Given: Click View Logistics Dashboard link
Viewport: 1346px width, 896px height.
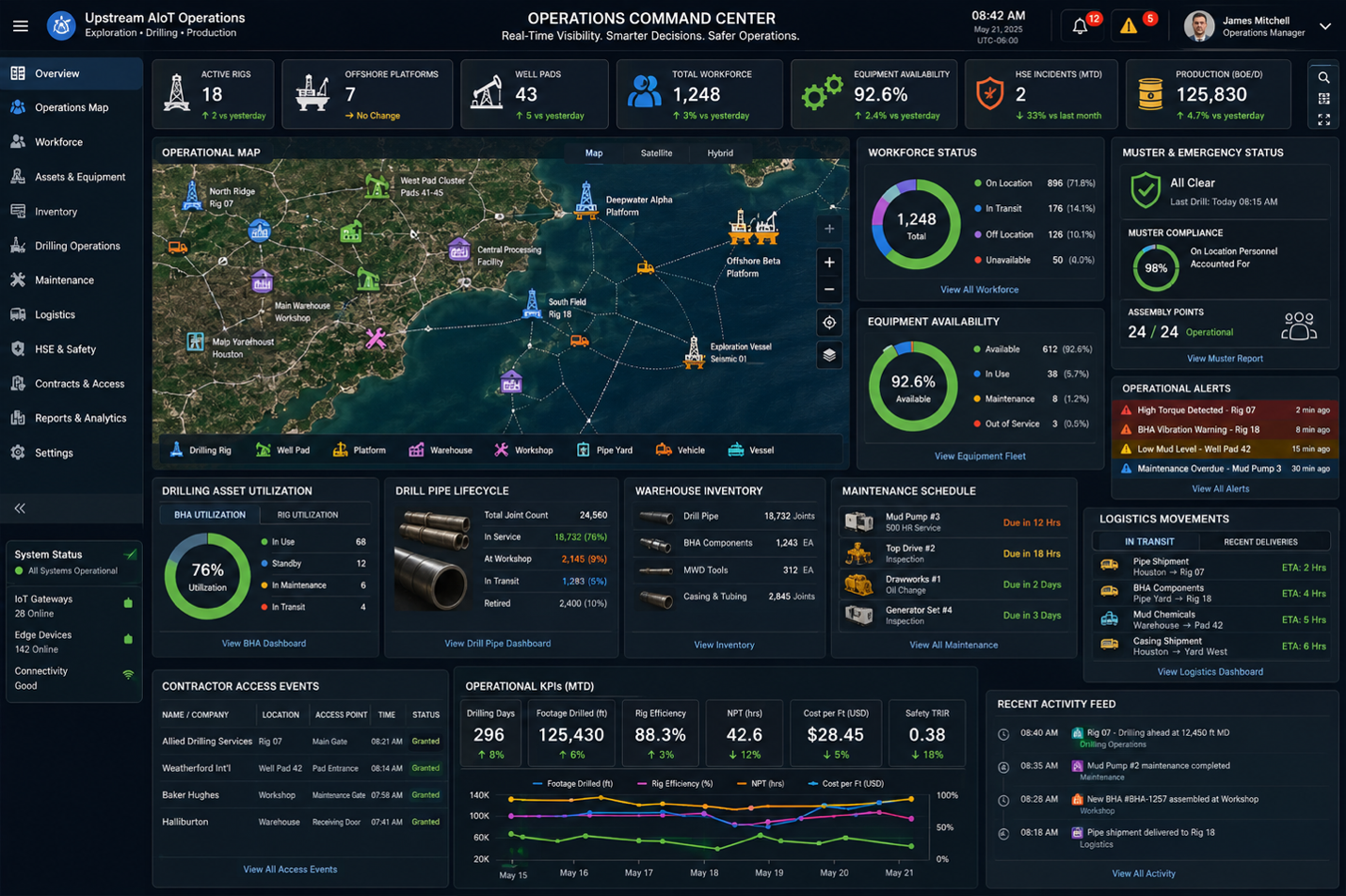Looking at the screenshot, I should pyautogui.click(x=1210, y=672).
